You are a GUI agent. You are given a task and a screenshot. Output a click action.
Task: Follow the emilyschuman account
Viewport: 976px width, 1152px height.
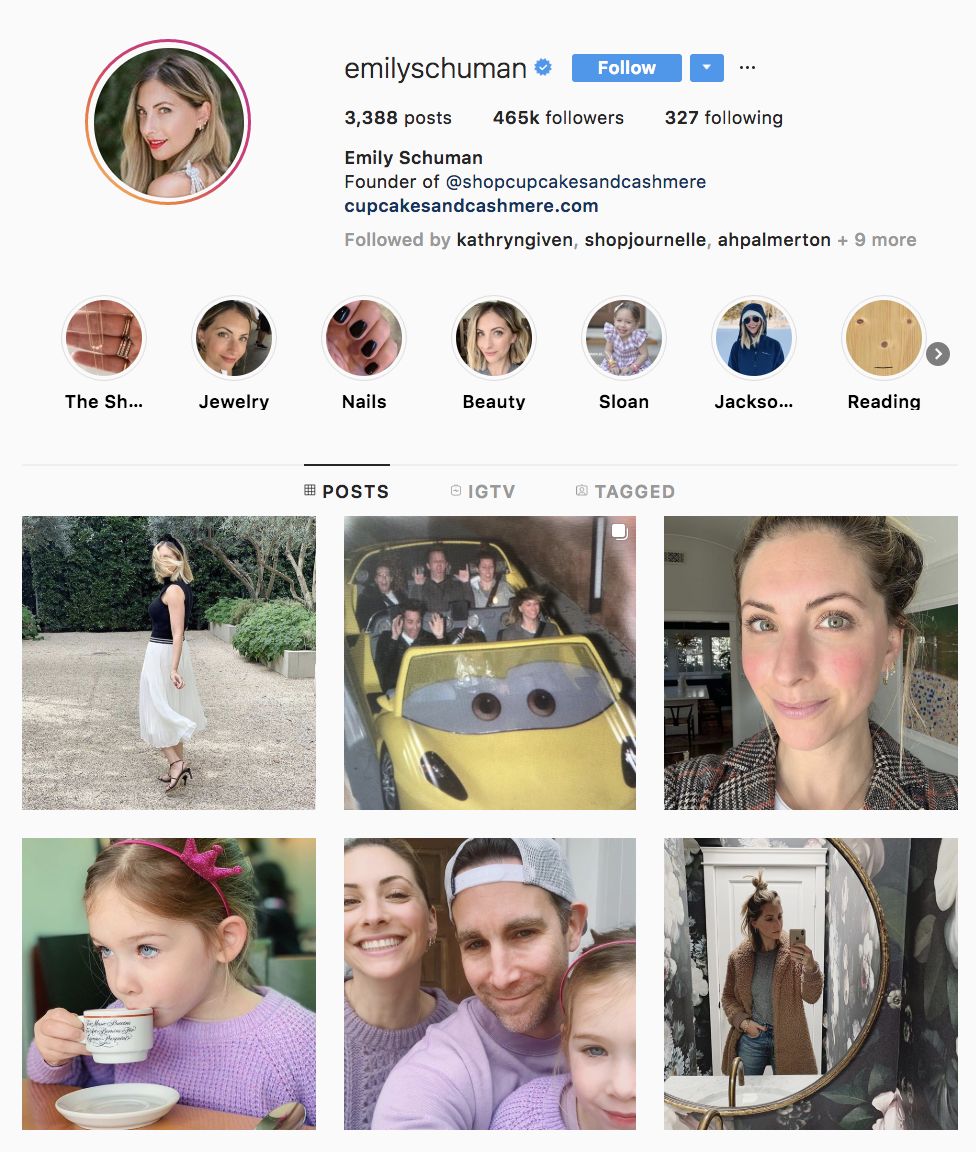627,68
